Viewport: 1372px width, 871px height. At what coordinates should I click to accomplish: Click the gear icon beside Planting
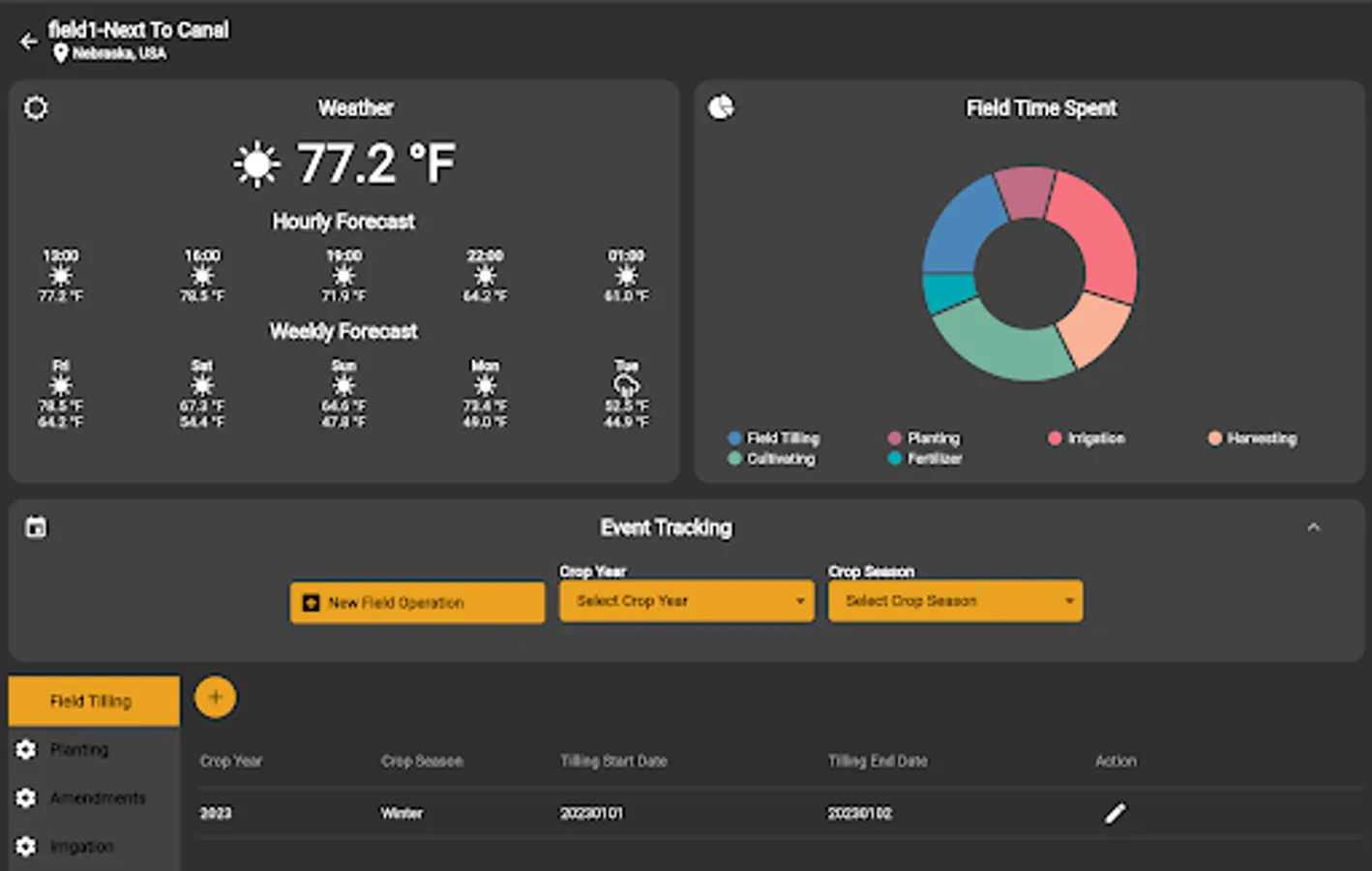[x=26, y=750]
